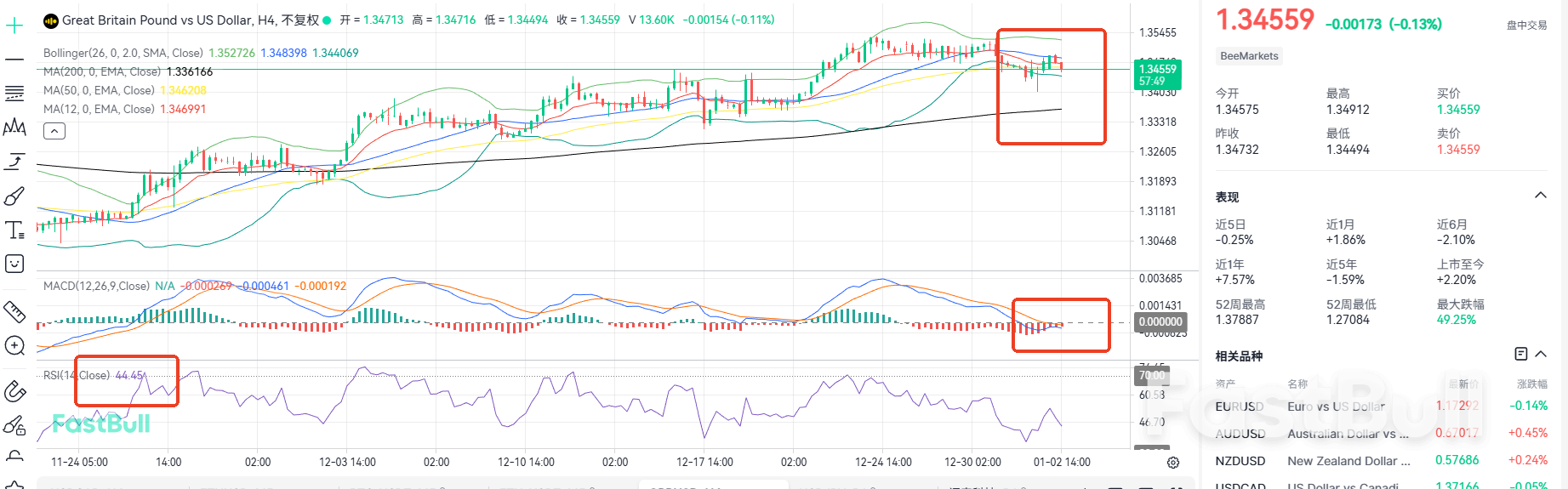1568x489 pixels.
Task: Click the BeeMarkets broker tag
Action: [x=1249, y=56]
